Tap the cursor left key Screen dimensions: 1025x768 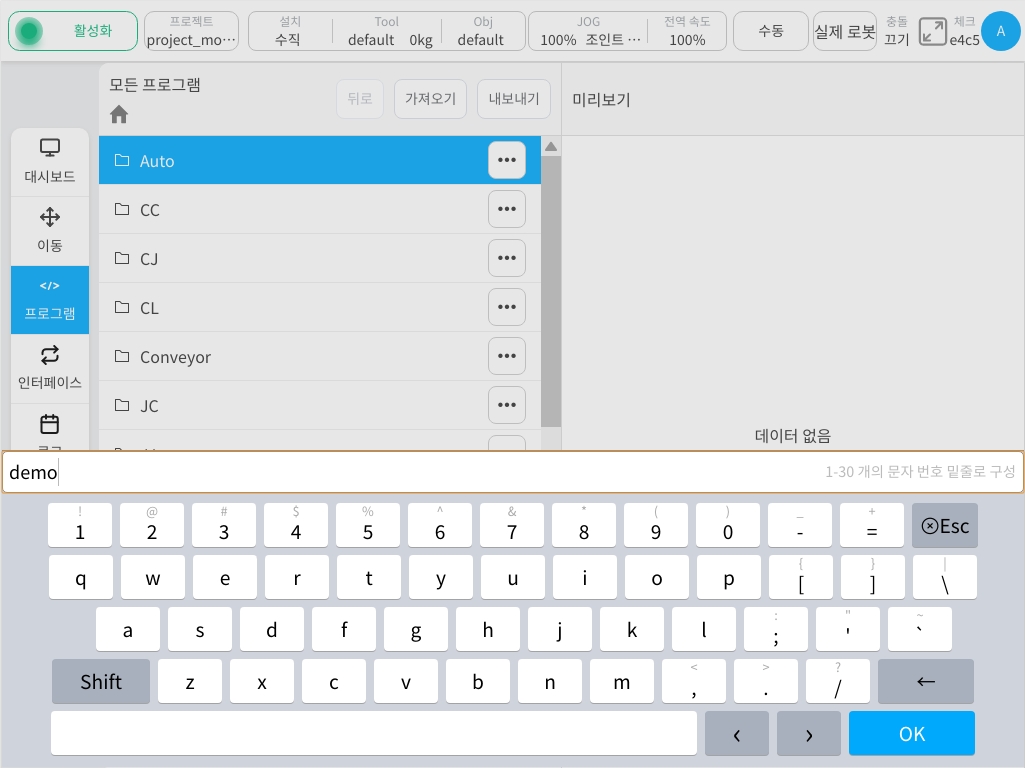point(737,734)
